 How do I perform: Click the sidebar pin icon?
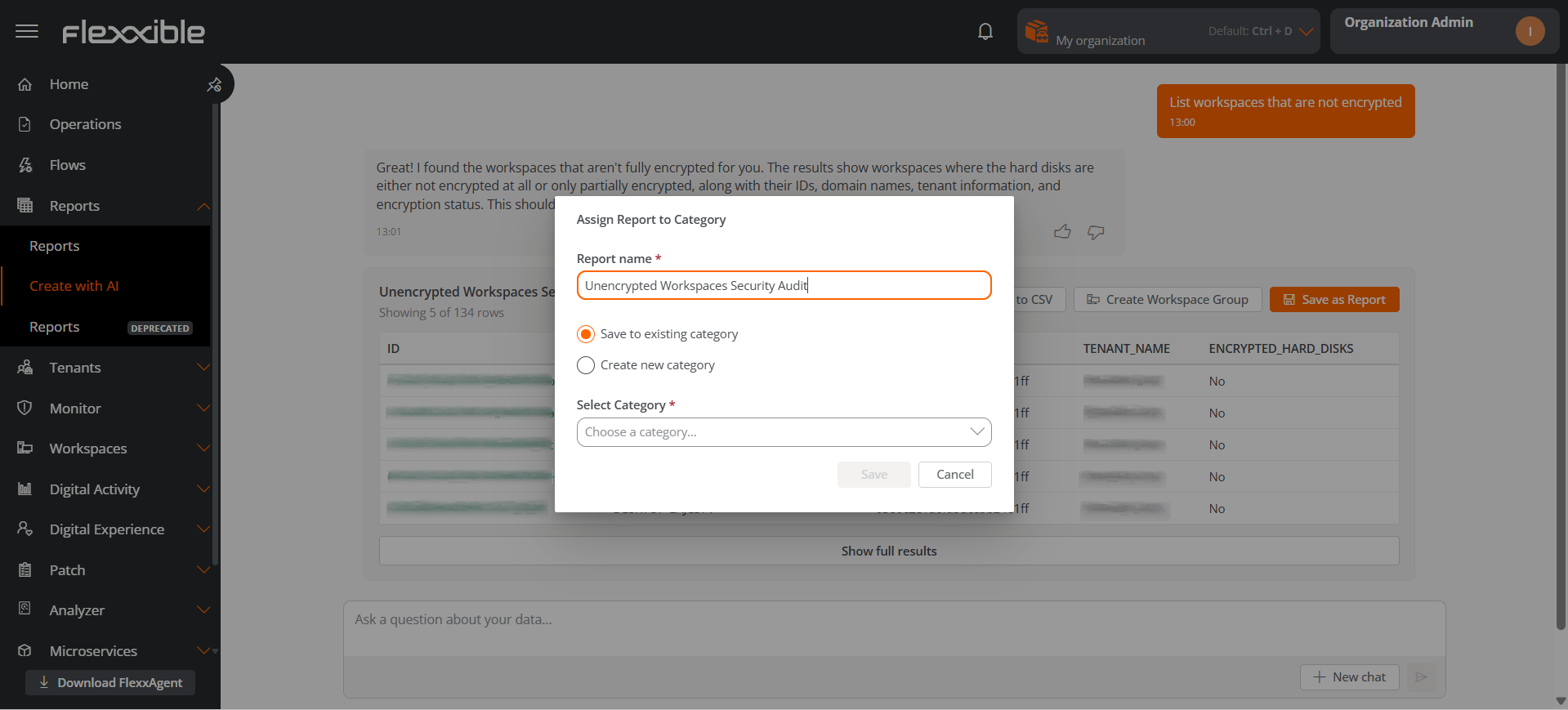coord(214,85)
